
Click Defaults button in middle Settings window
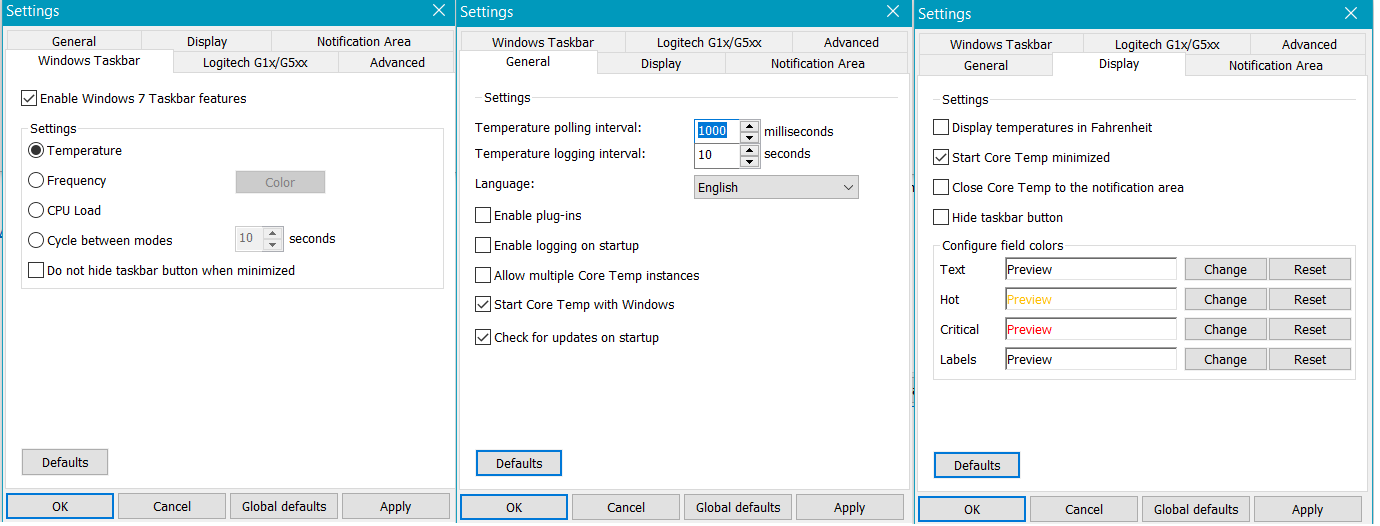[519, 463]
